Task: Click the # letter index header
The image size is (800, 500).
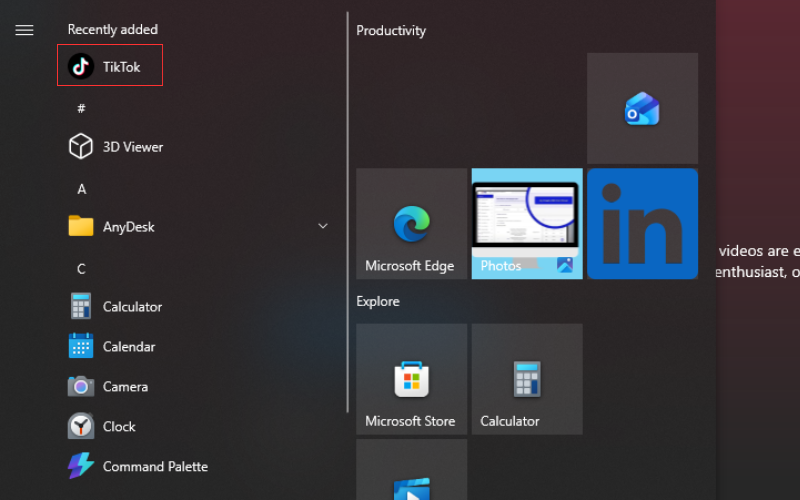Action: pos(81,108)
